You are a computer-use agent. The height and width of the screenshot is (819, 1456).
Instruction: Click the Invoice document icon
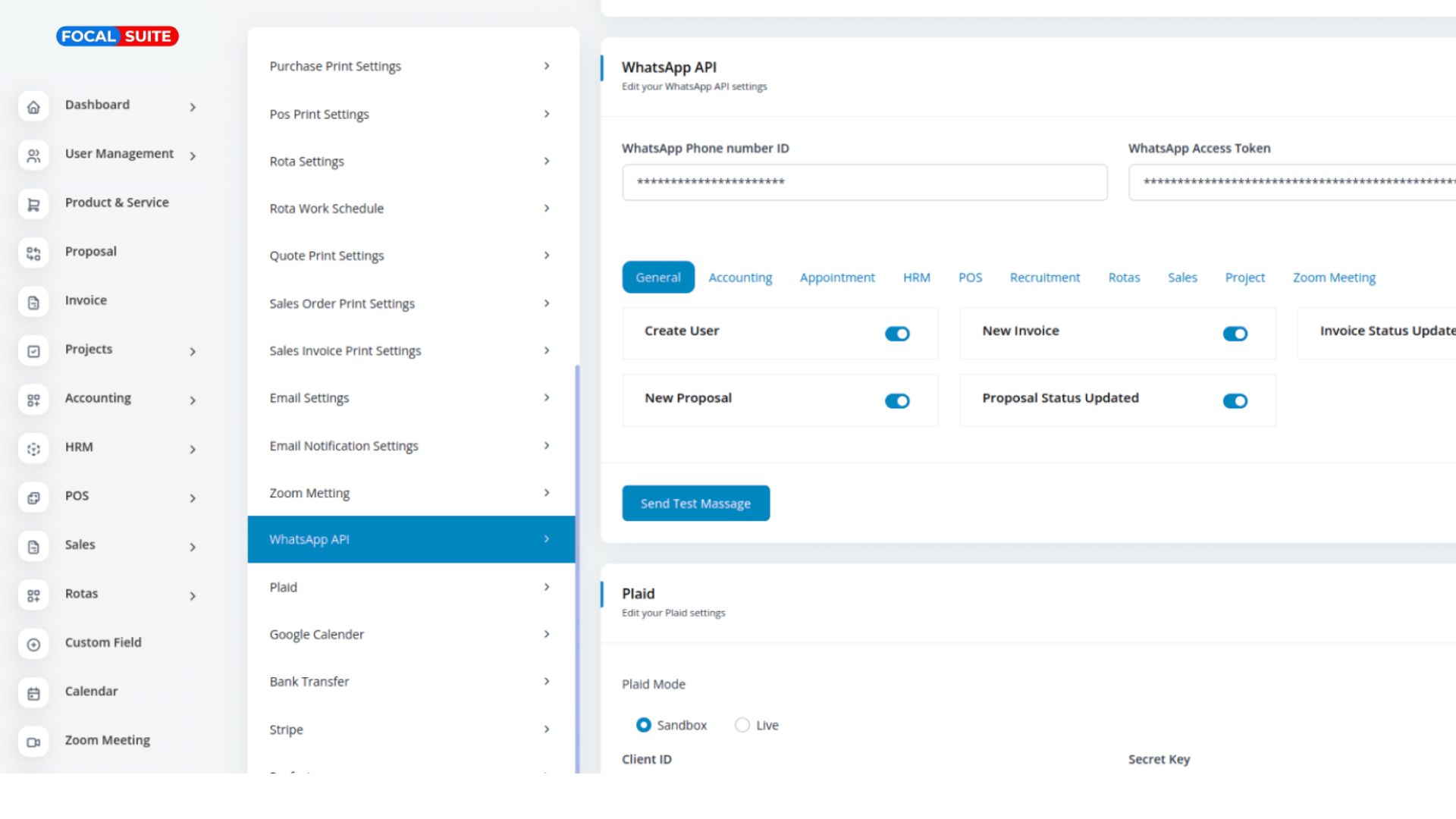[x=33, y=303]
